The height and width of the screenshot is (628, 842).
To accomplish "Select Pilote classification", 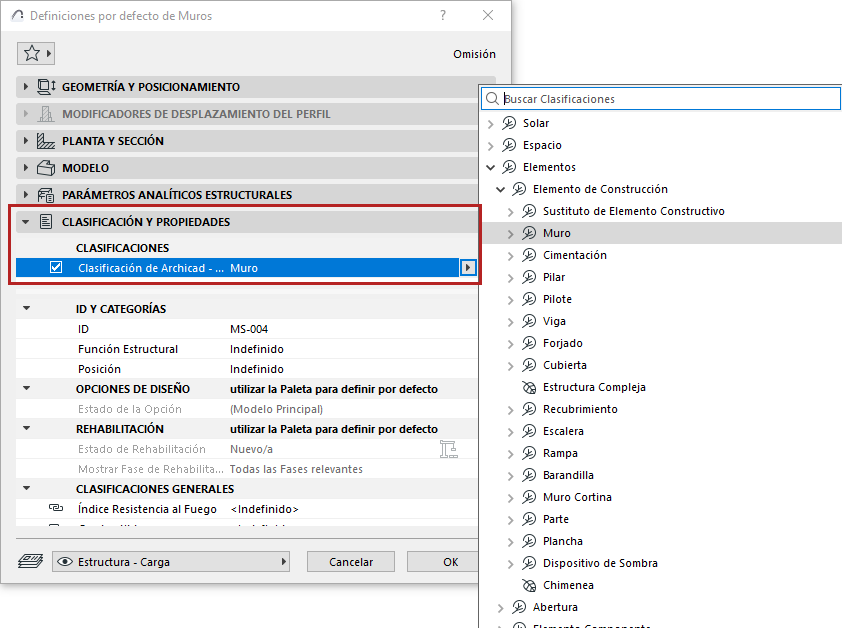I will click(557, 299).
